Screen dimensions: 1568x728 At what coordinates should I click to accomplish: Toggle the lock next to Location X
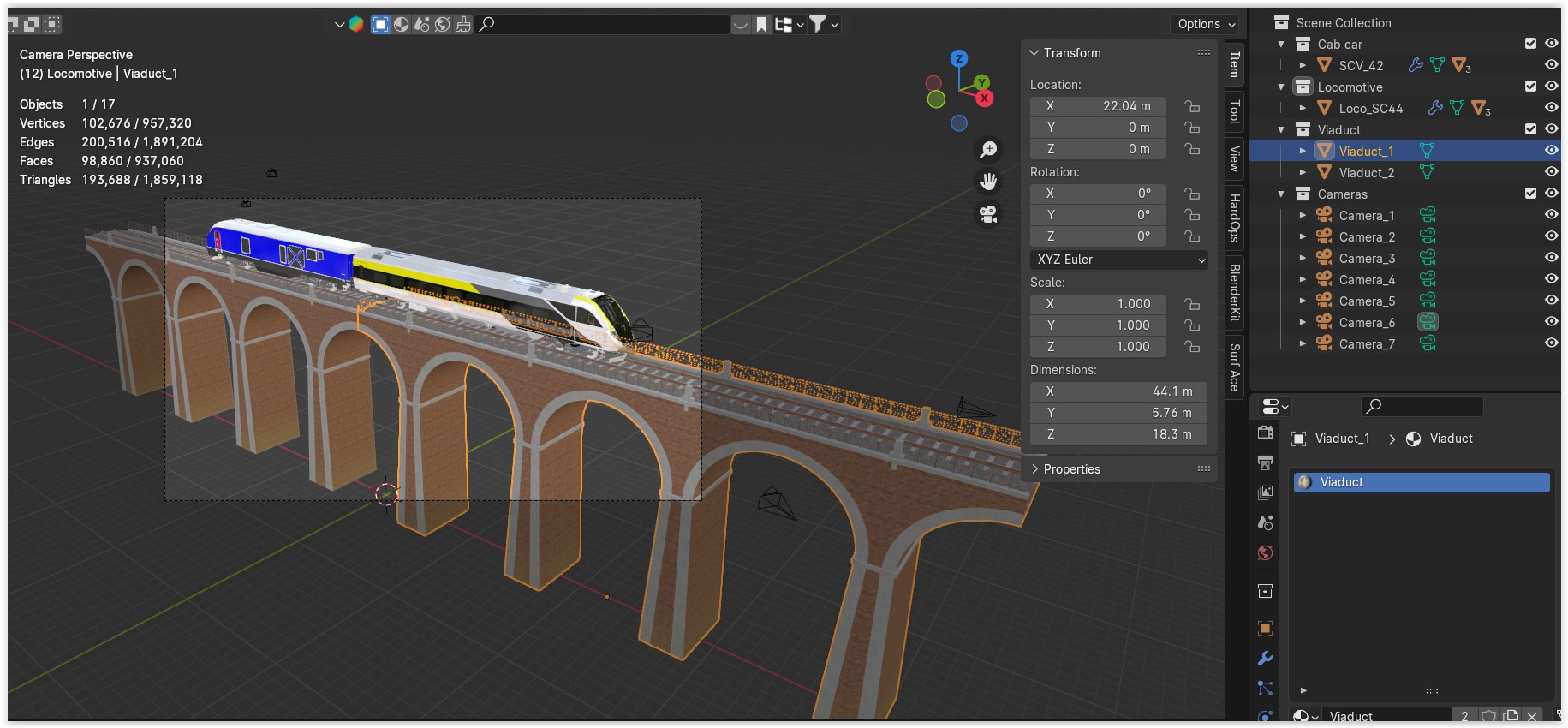(1191, 106)
